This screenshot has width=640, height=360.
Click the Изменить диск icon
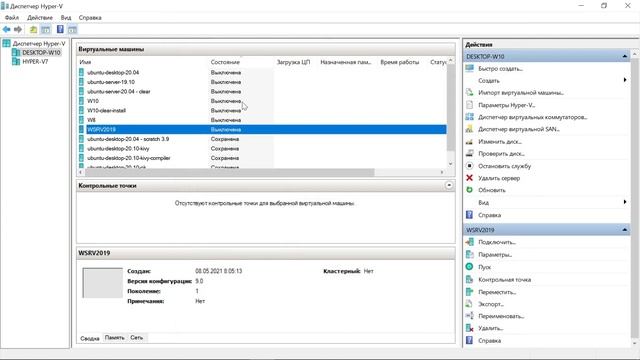coord(469,142)
